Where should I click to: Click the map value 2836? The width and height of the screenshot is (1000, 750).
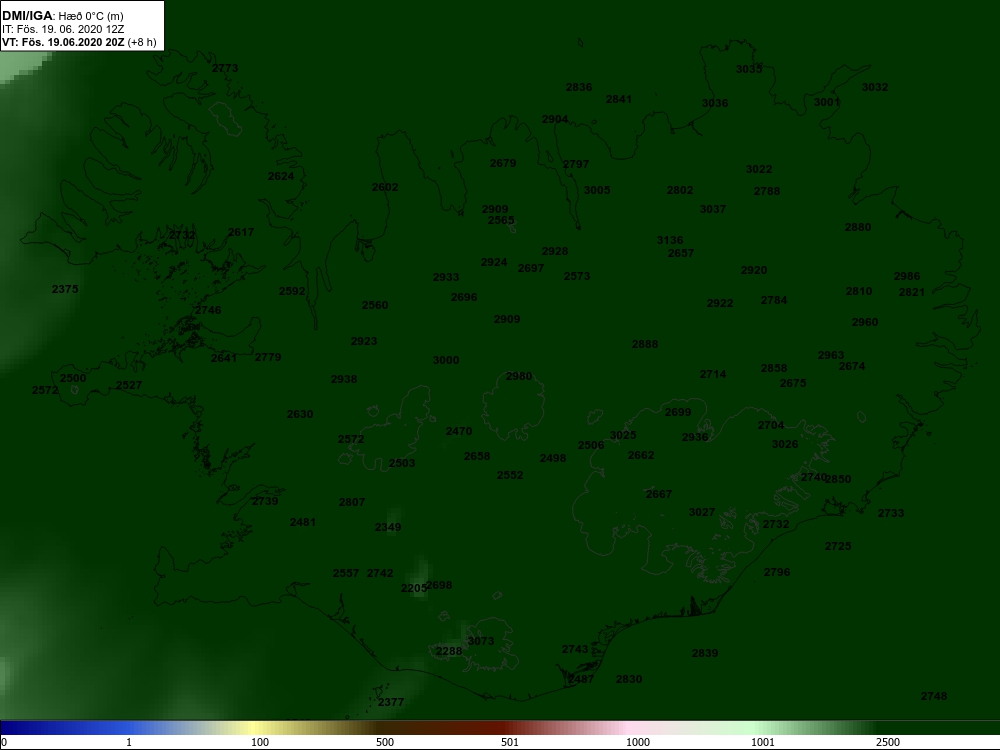click(x=579, y=87)
